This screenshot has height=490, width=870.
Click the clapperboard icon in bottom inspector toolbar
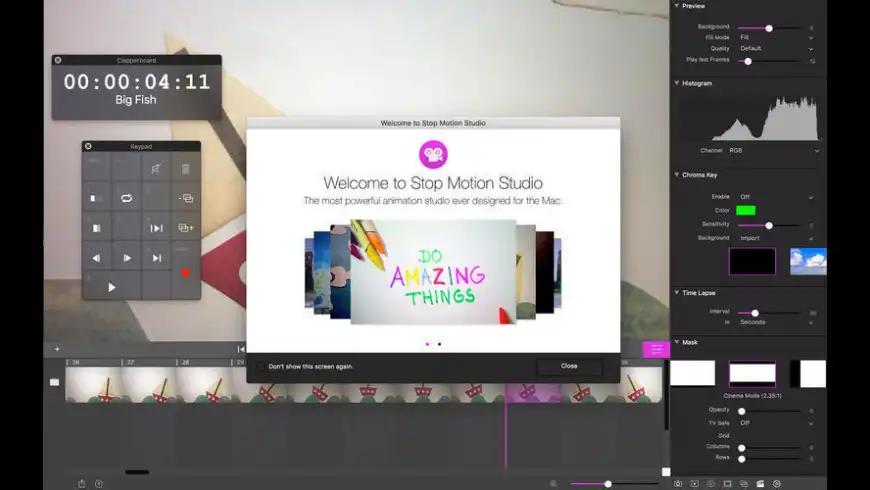pyautogui.click(x=760, y=483)
